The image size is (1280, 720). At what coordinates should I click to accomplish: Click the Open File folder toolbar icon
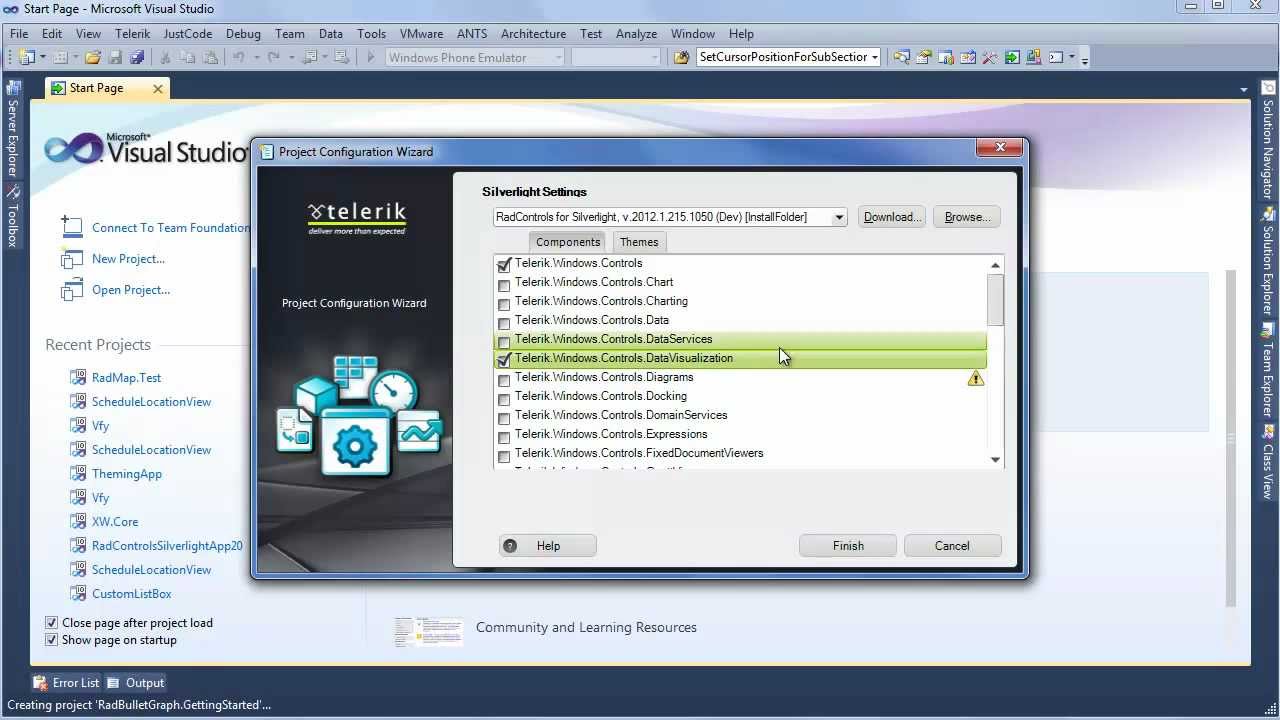pos(92,57)
